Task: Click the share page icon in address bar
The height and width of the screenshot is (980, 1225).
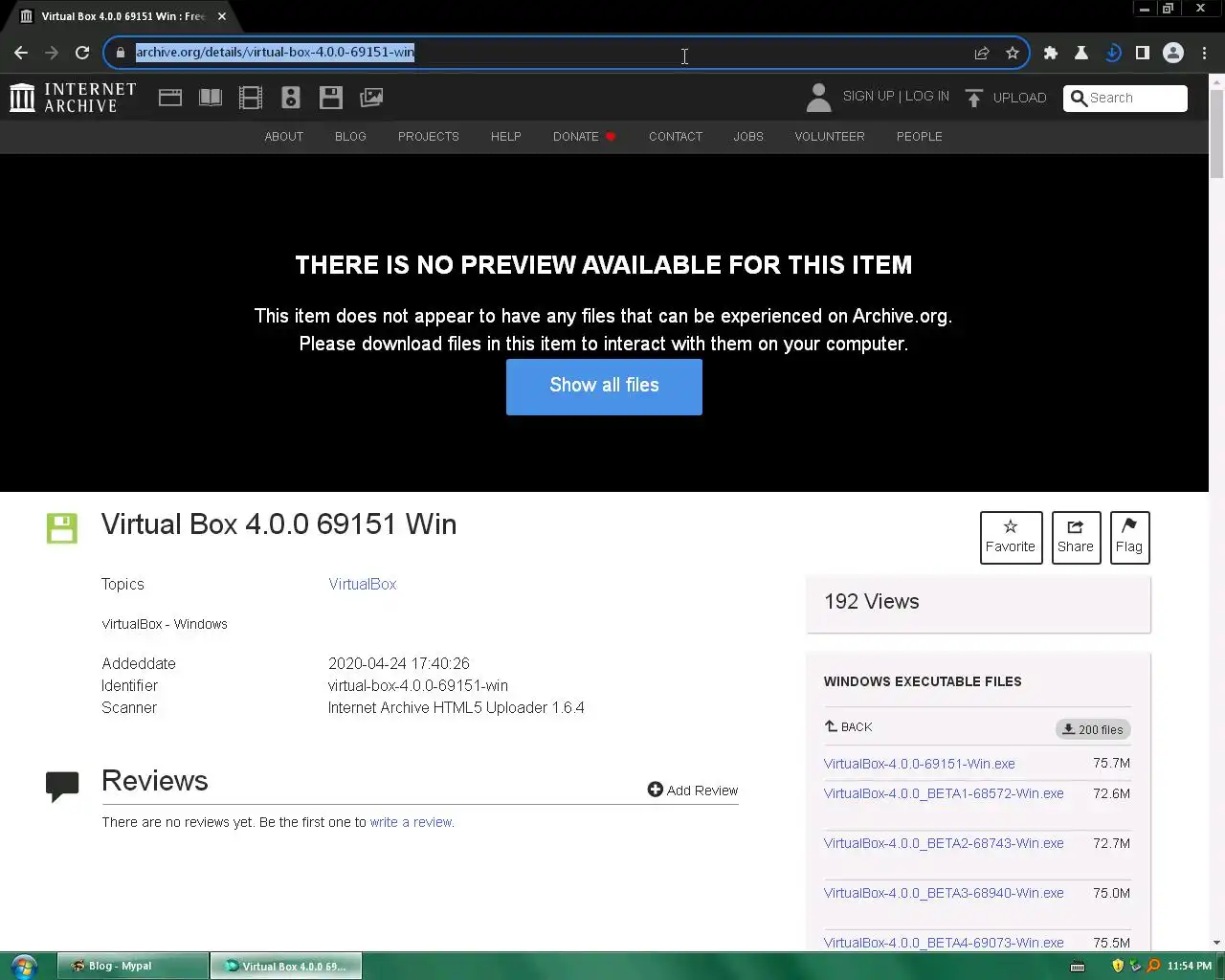Action: (982, 53)
